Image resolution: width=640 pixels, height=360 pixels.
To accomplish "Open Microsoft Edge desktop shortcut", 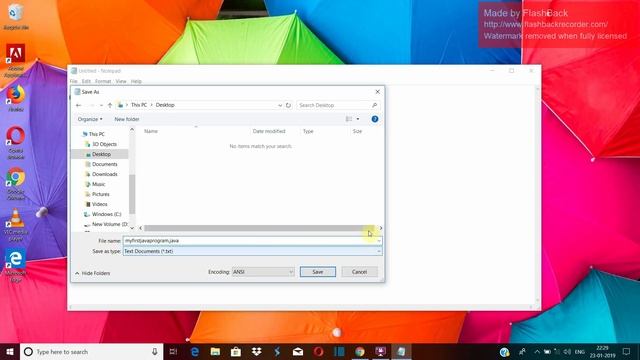I will [16, 266].
